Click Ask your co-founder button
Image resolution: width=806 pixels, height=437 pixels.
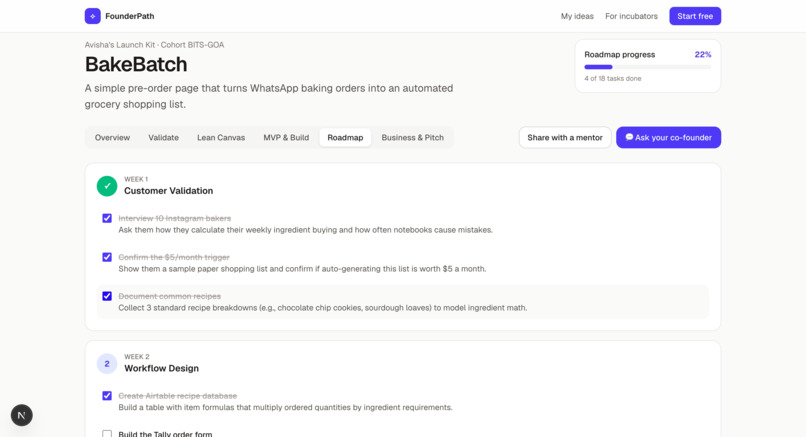tap(668, 137)
